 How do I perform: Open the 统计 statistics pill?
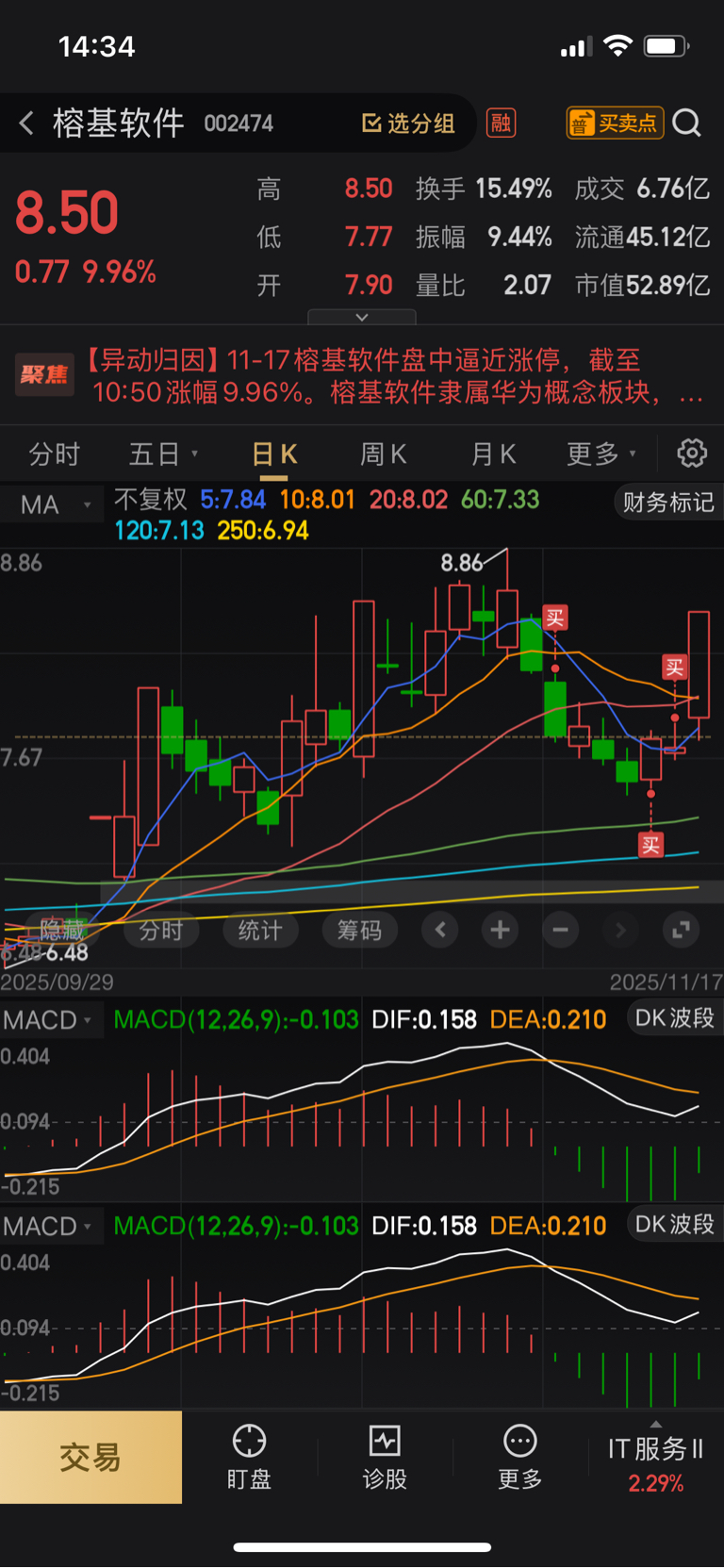(260, 931)
